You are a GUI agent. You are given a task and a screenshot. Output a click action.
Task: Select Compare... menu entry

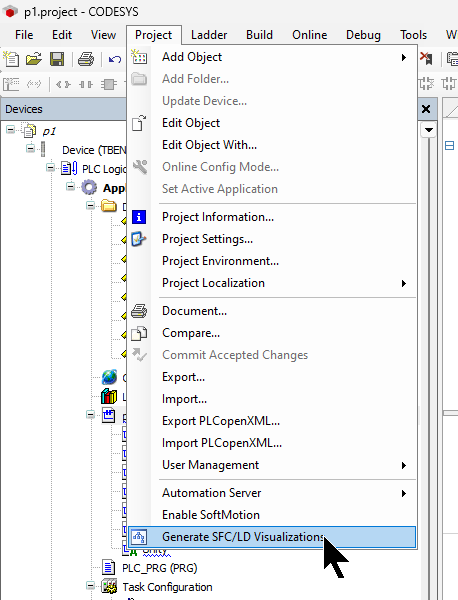[272, 333]
